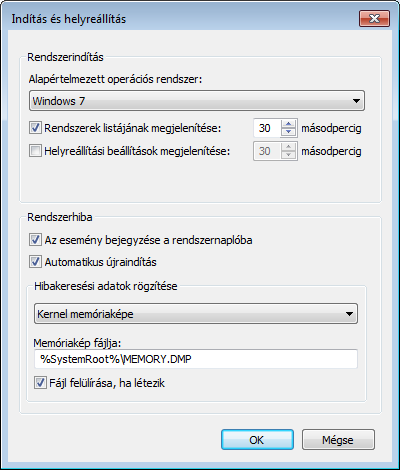Click the recovery options seconds field
Screen dimensions: 400x470
[x=267, y=151]
